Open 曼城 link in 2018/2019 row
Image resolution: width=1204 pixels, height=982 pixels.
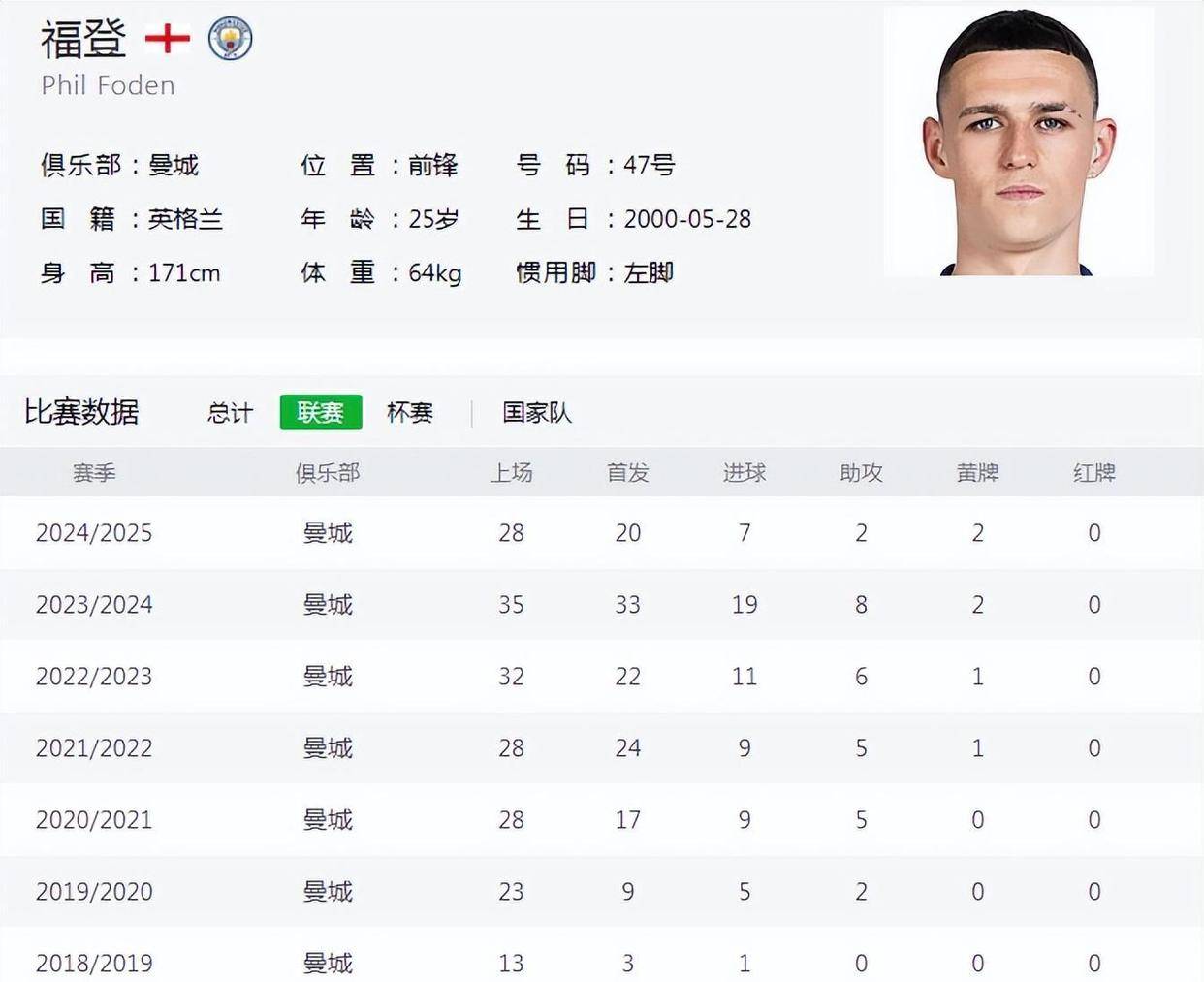coord(328,964)
